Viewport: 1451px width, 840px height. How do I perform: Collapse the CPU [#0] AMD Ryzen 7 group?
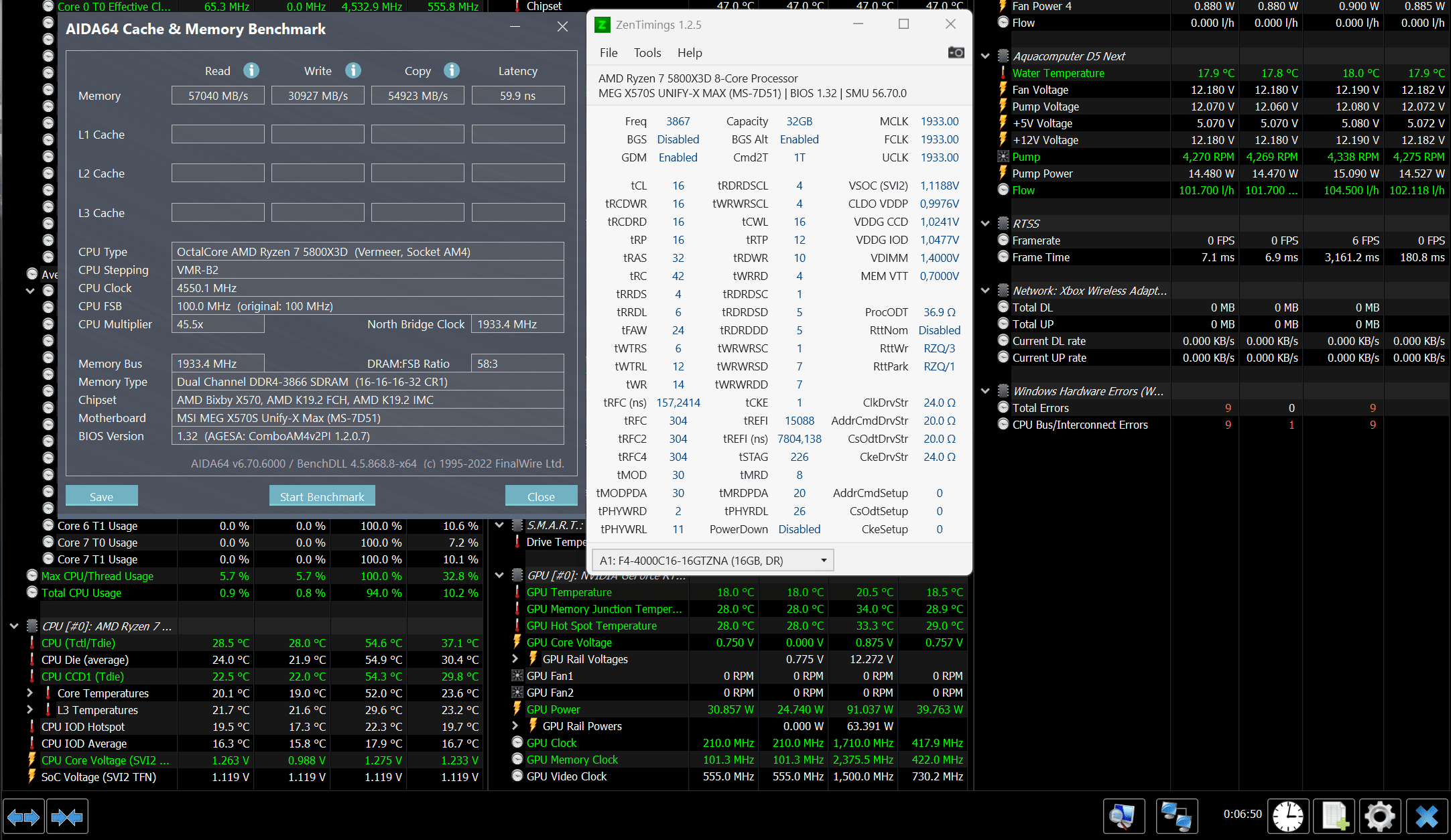[14, 626]
